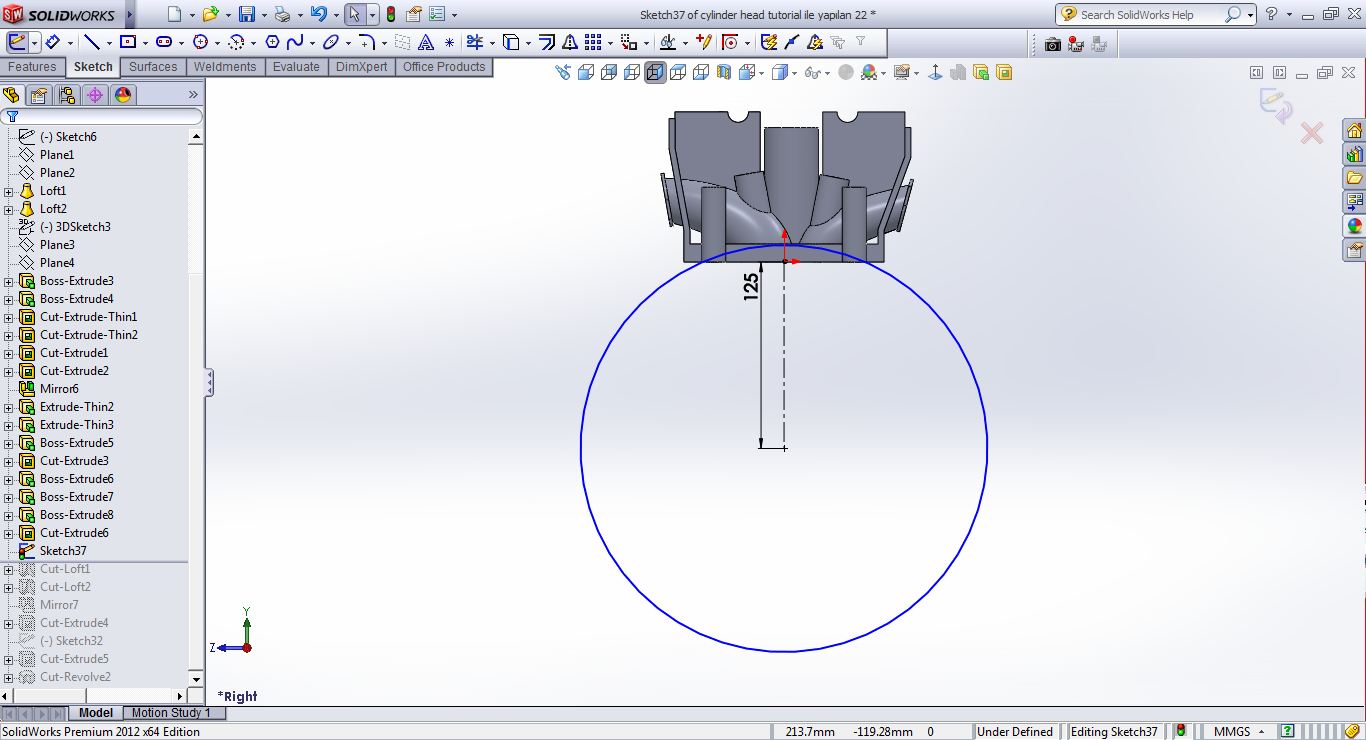1366x740 pixels.
Task: Expand the SolidWorks menu arrow
Action: (x=129, y=15)
